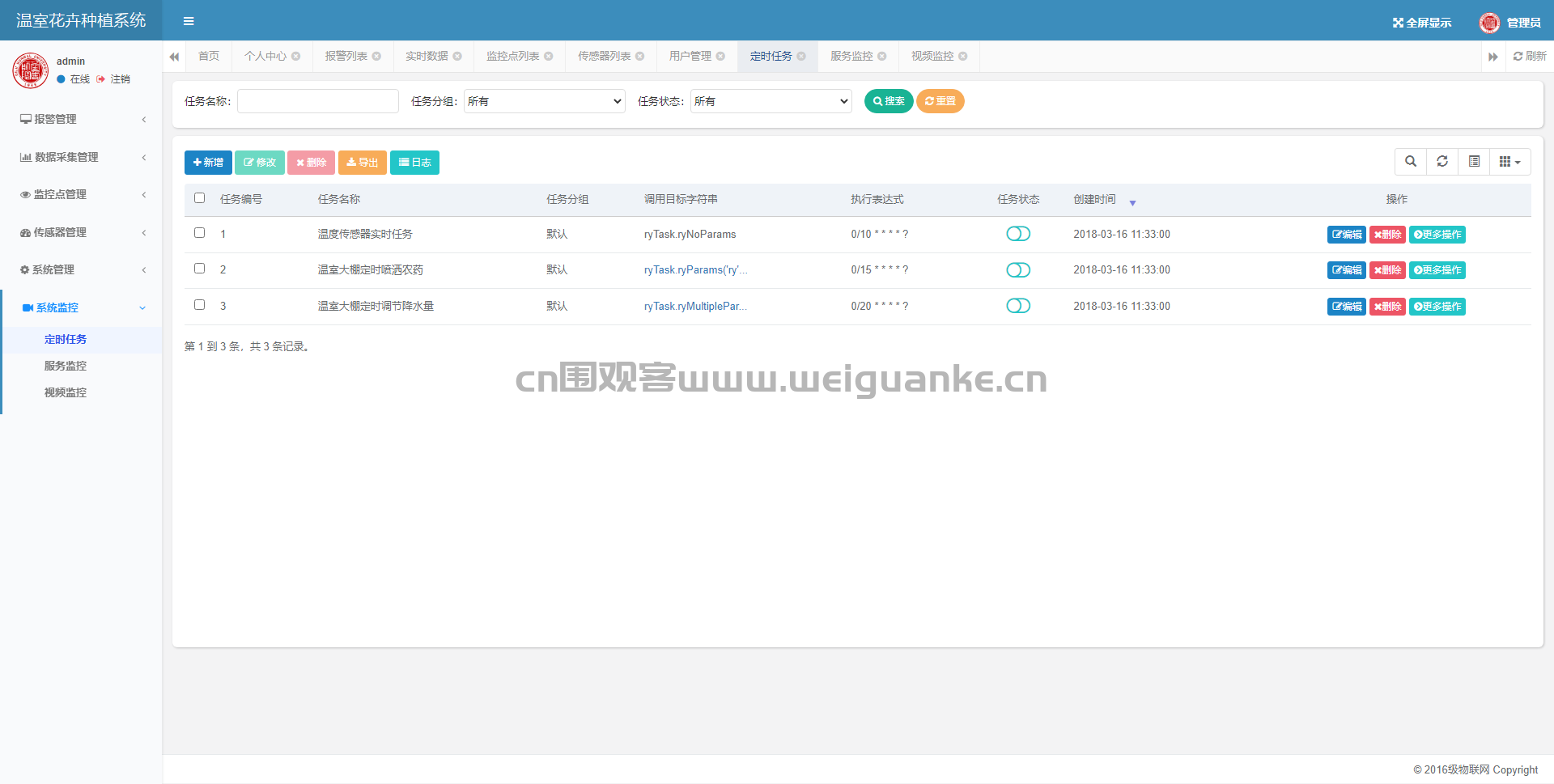Sort by 创建时间 column arrow

(1132, 203)
